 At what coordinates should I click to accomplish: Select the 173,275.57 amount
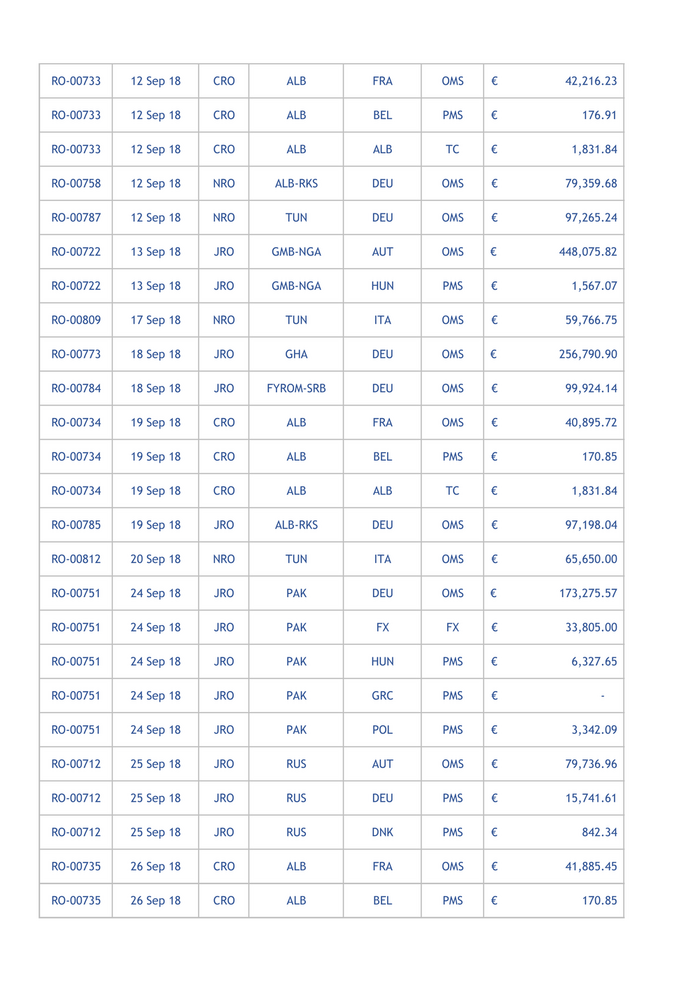[x=587, y=593]
